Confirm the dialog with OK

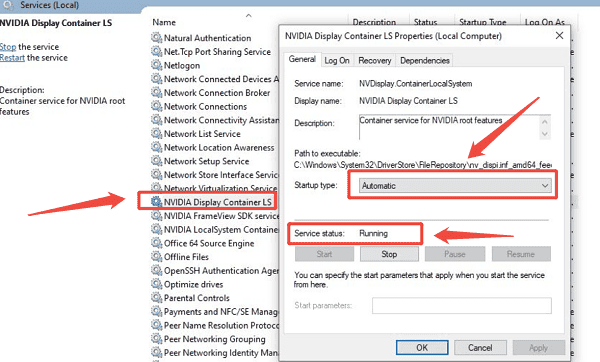(x=422, y=347)
